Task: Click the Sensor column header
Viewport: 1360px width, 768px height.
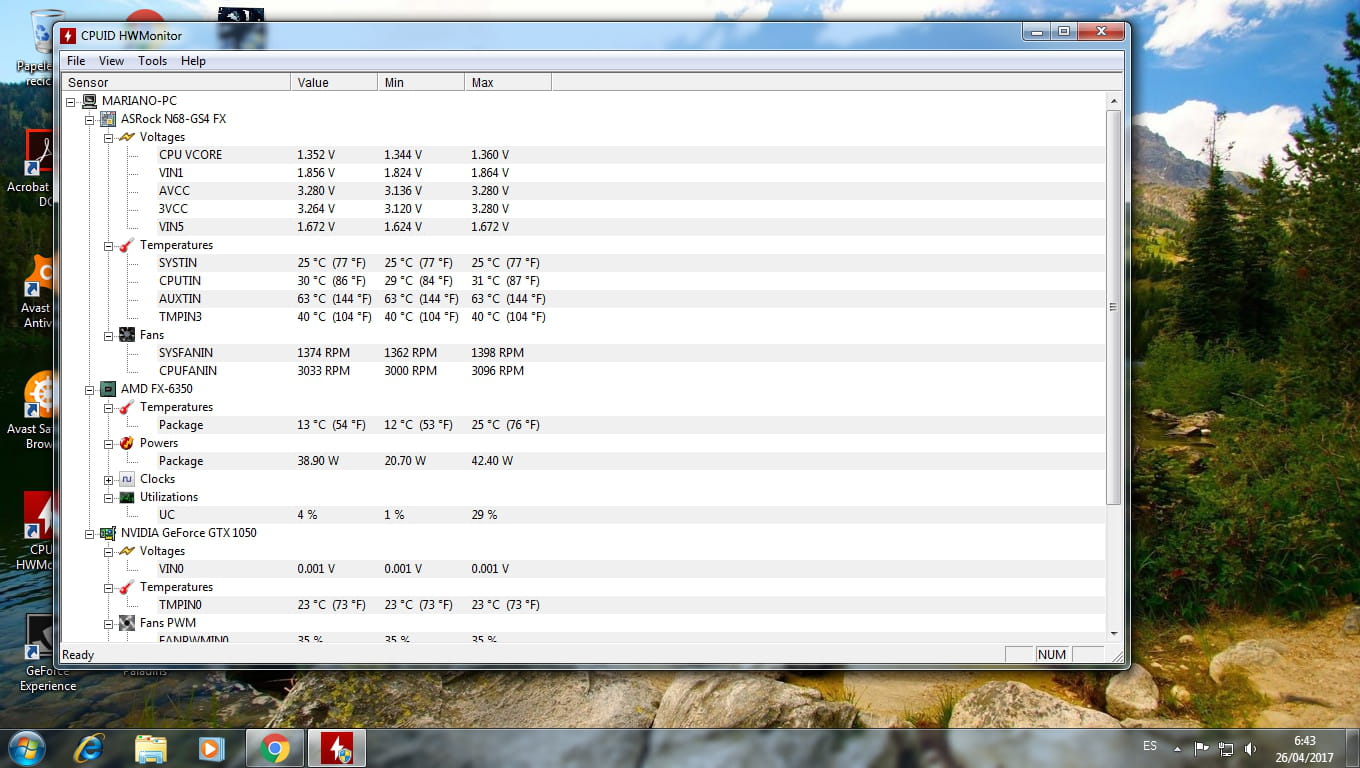Action: tap(176, 83)
